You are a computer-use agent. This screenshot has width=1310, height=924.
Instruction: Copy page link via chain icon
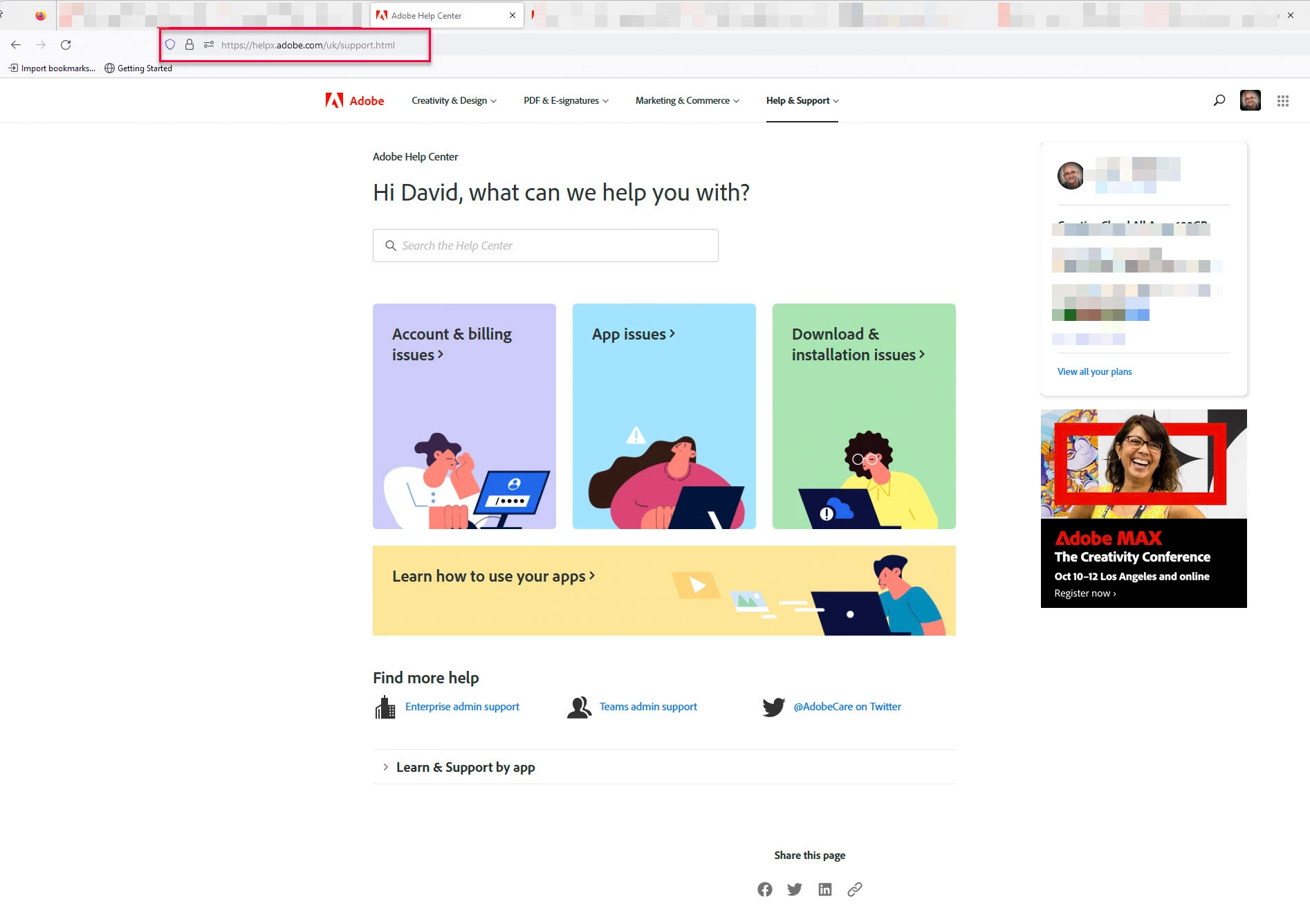point(855,889)
